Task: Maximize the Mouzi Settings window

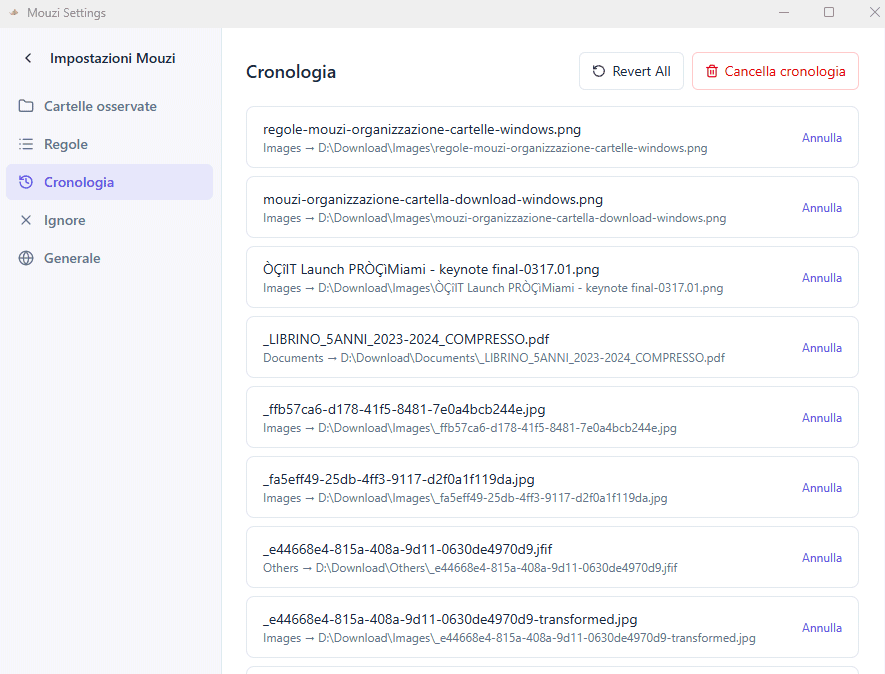Action: click(x=829, y=12)
